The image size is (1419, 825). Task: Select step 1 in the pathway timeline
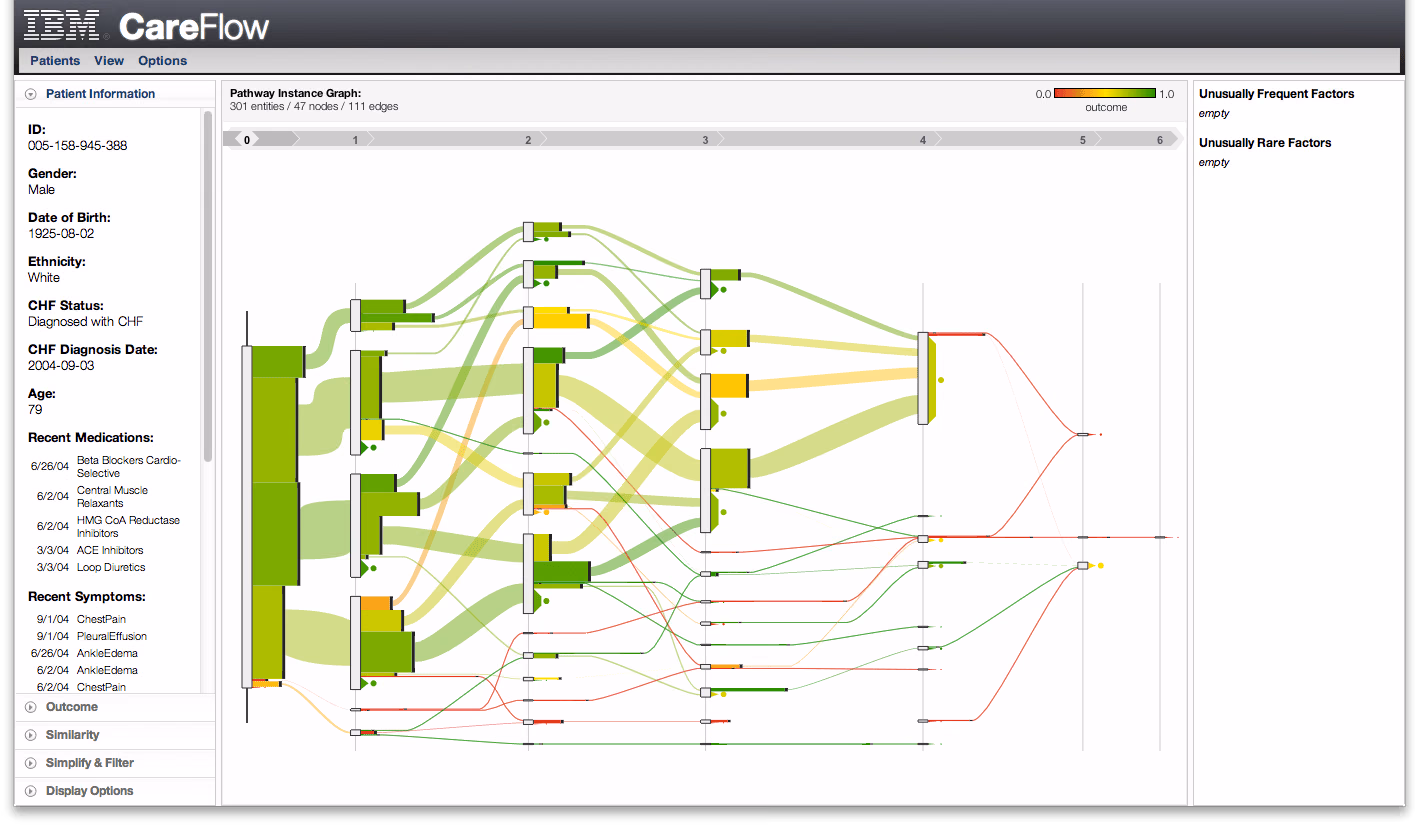tap(355, 140)
